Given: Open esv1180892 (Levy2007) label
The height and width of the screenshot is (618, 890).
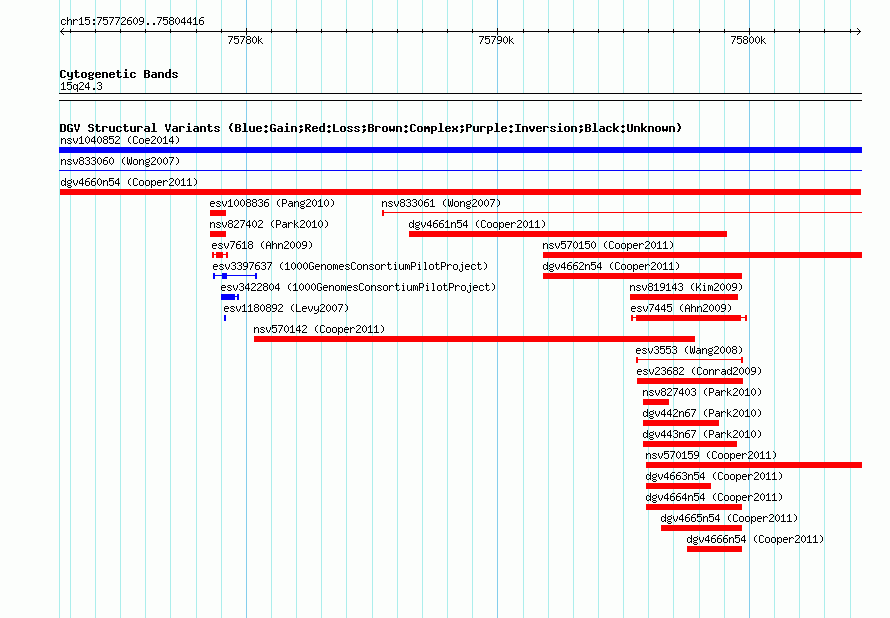Looking at the screenshot, I should 286,308.
